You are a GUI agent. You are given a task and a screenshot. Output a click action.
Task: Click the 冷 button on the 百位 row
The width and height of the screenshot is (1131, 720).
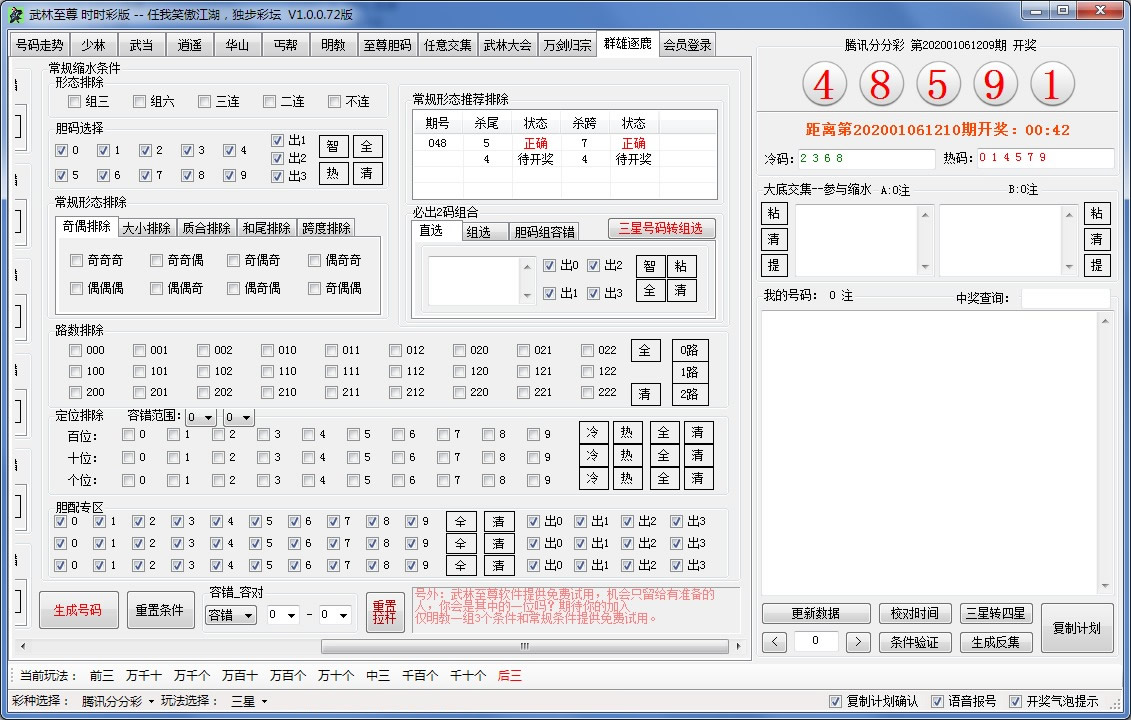coord(594,434)
